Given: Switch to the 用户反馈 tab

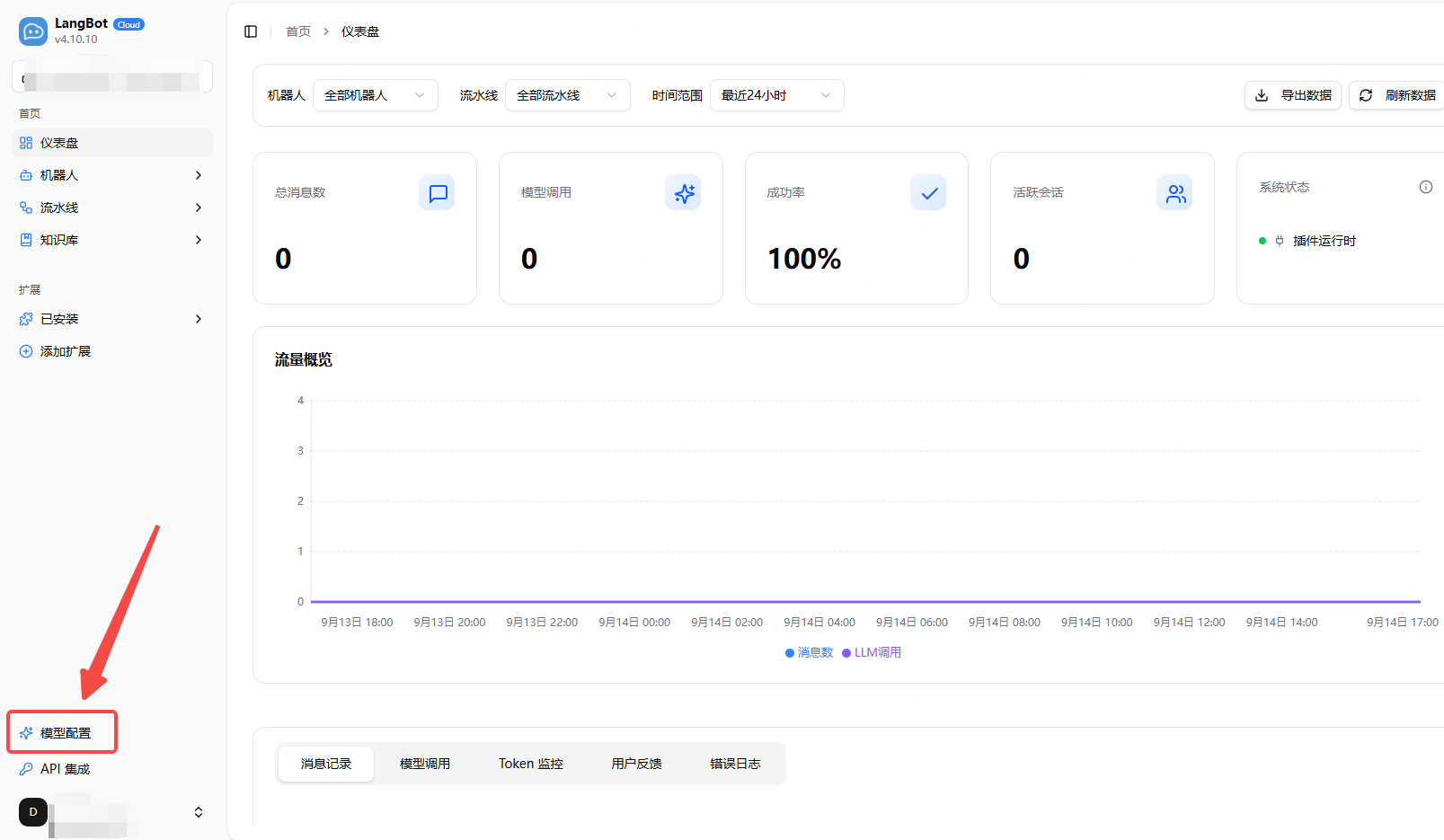Looking at the screenshot, I should pyautogui.click(x=637, y=764).
